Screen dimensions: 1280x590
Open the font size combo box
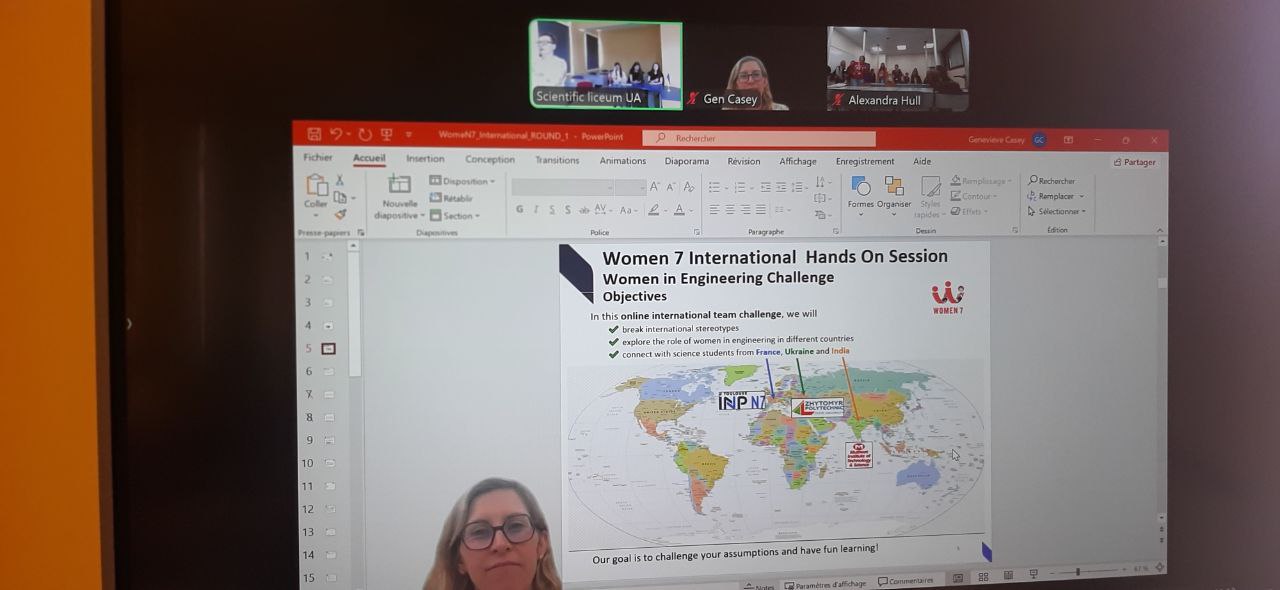[x=631, y=187]
